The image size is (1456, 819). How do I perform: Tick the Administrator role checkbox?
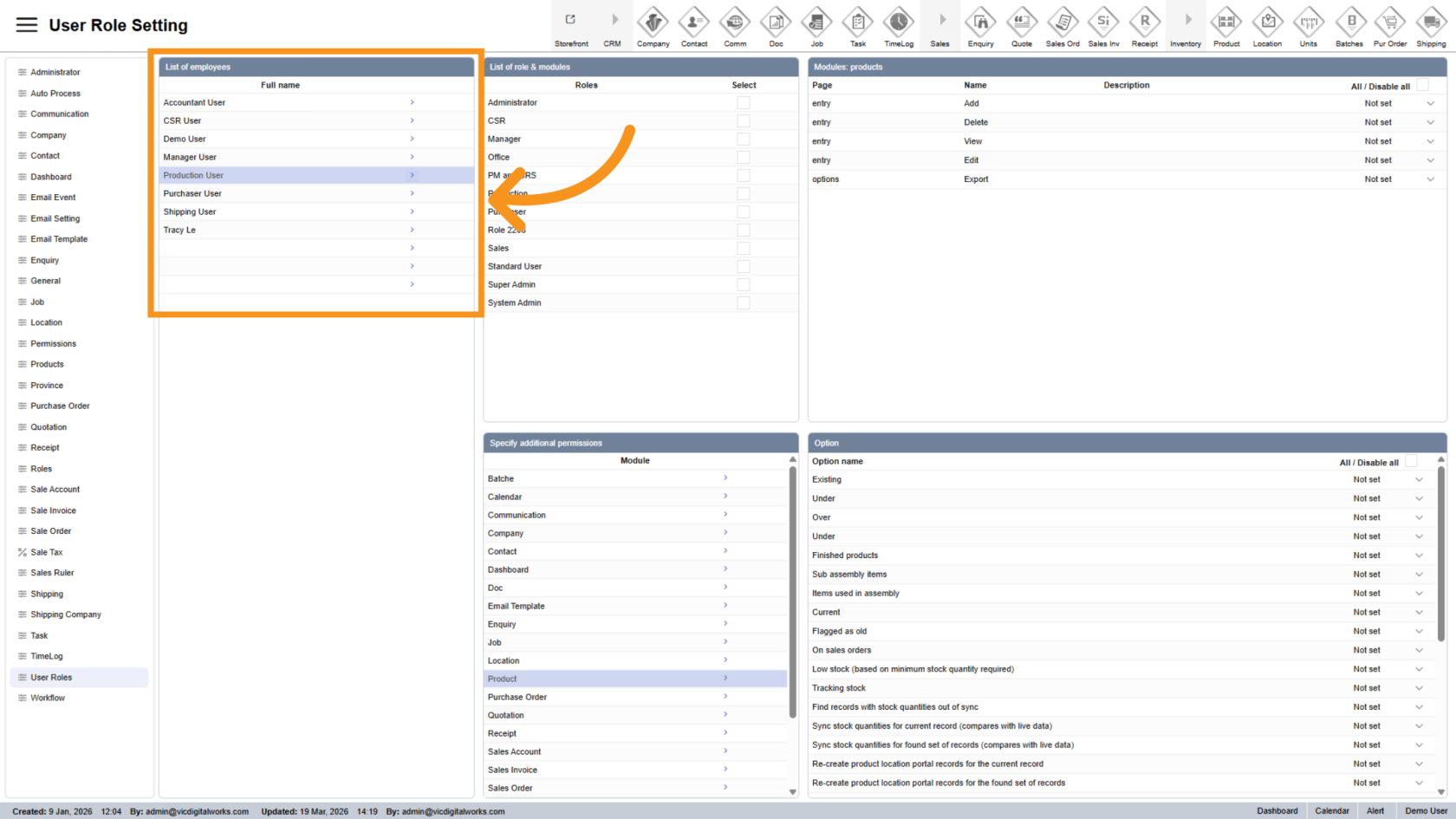point(744,102)
